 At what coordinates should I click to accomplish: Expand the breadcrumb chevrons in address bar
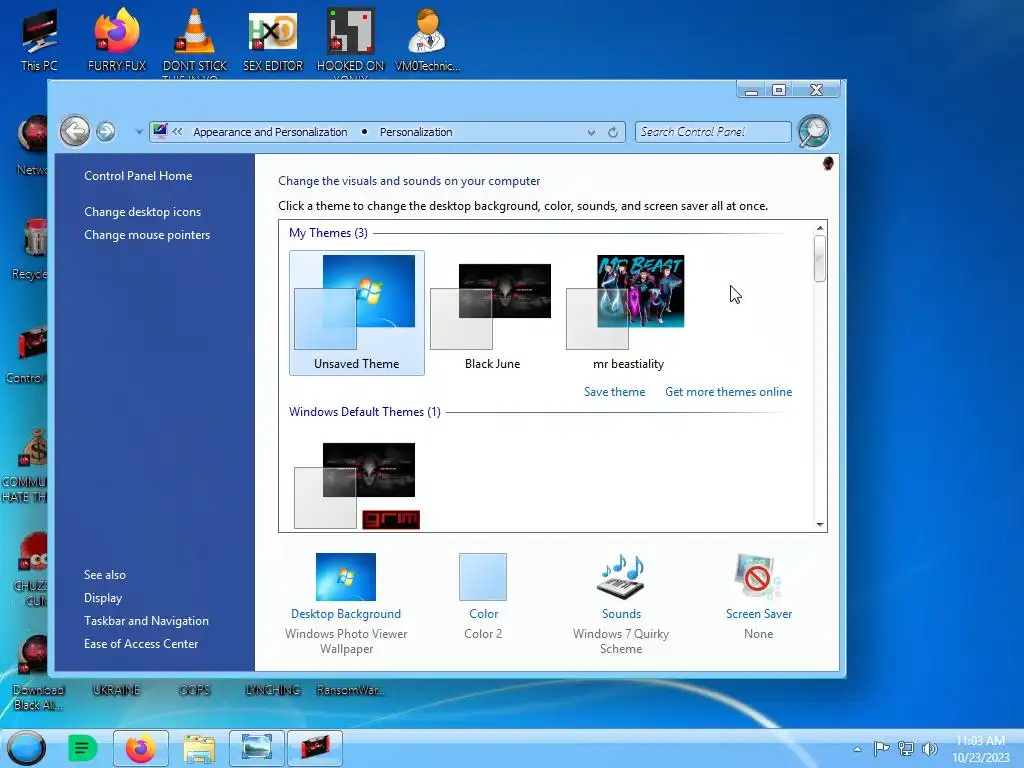(178, 132)
